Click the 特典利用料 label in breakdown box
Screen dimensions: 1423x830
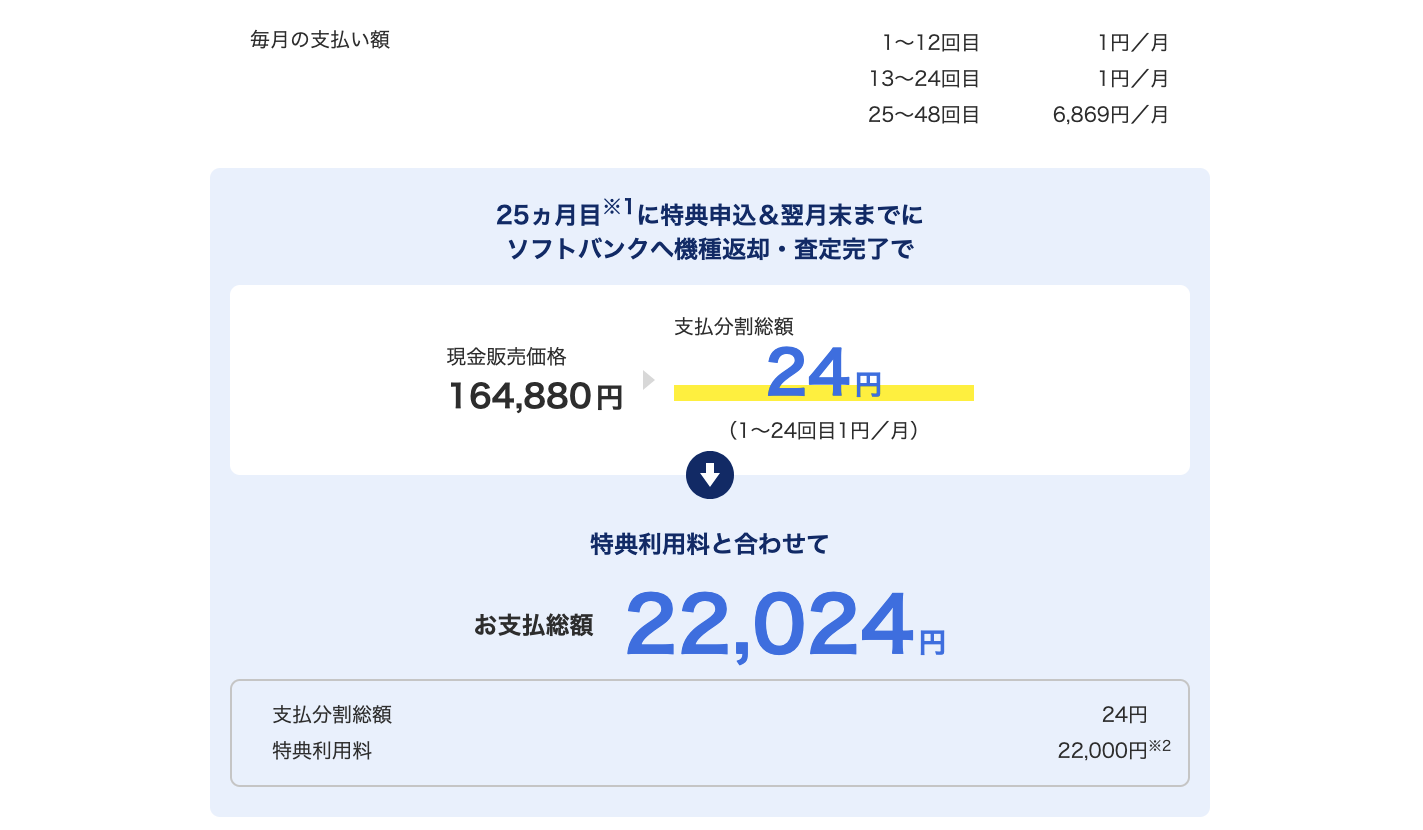[322, 751]
